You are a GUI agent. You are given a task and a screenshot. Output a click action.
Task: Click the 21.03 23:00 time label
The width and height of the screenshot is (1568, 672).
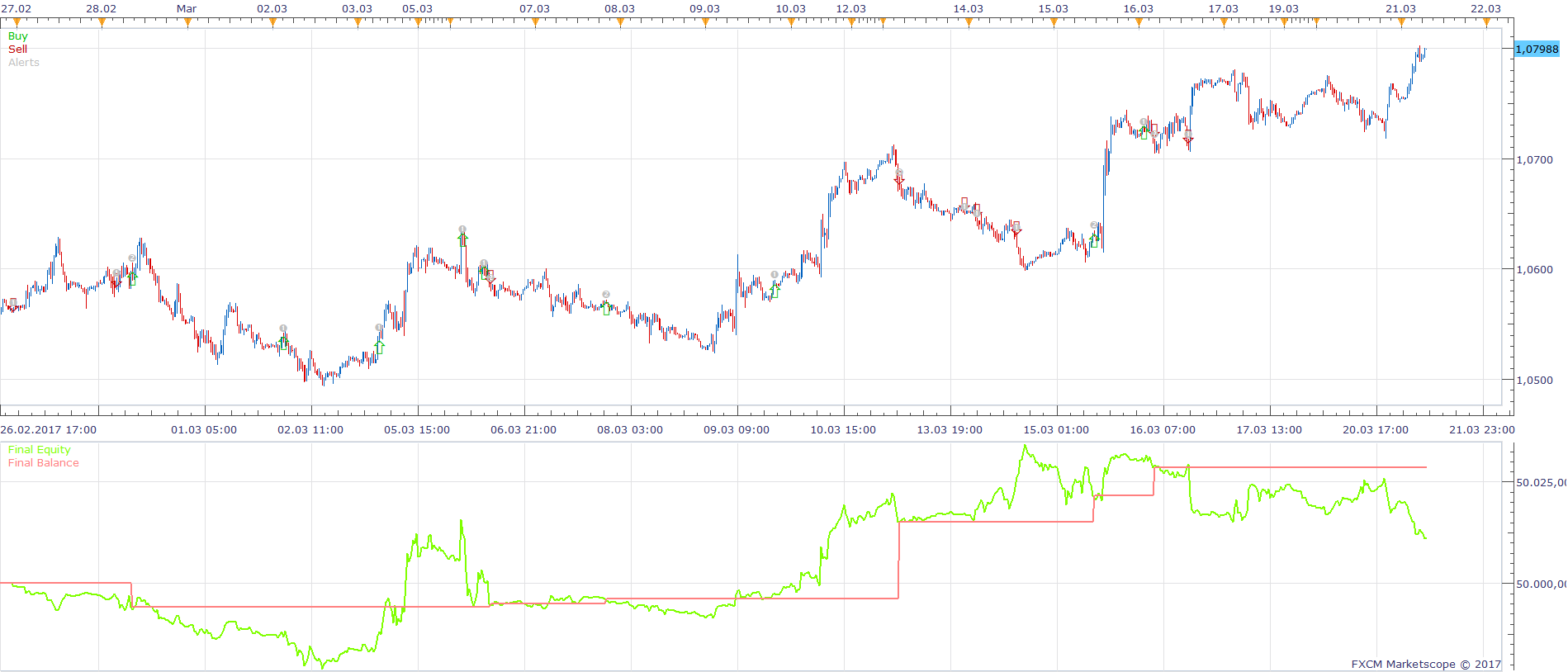[x=1482, y=430]
